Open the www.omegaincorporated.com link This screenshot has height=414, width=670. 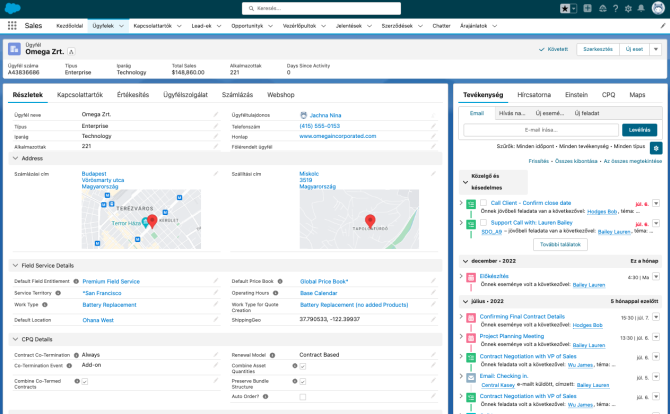340,136
